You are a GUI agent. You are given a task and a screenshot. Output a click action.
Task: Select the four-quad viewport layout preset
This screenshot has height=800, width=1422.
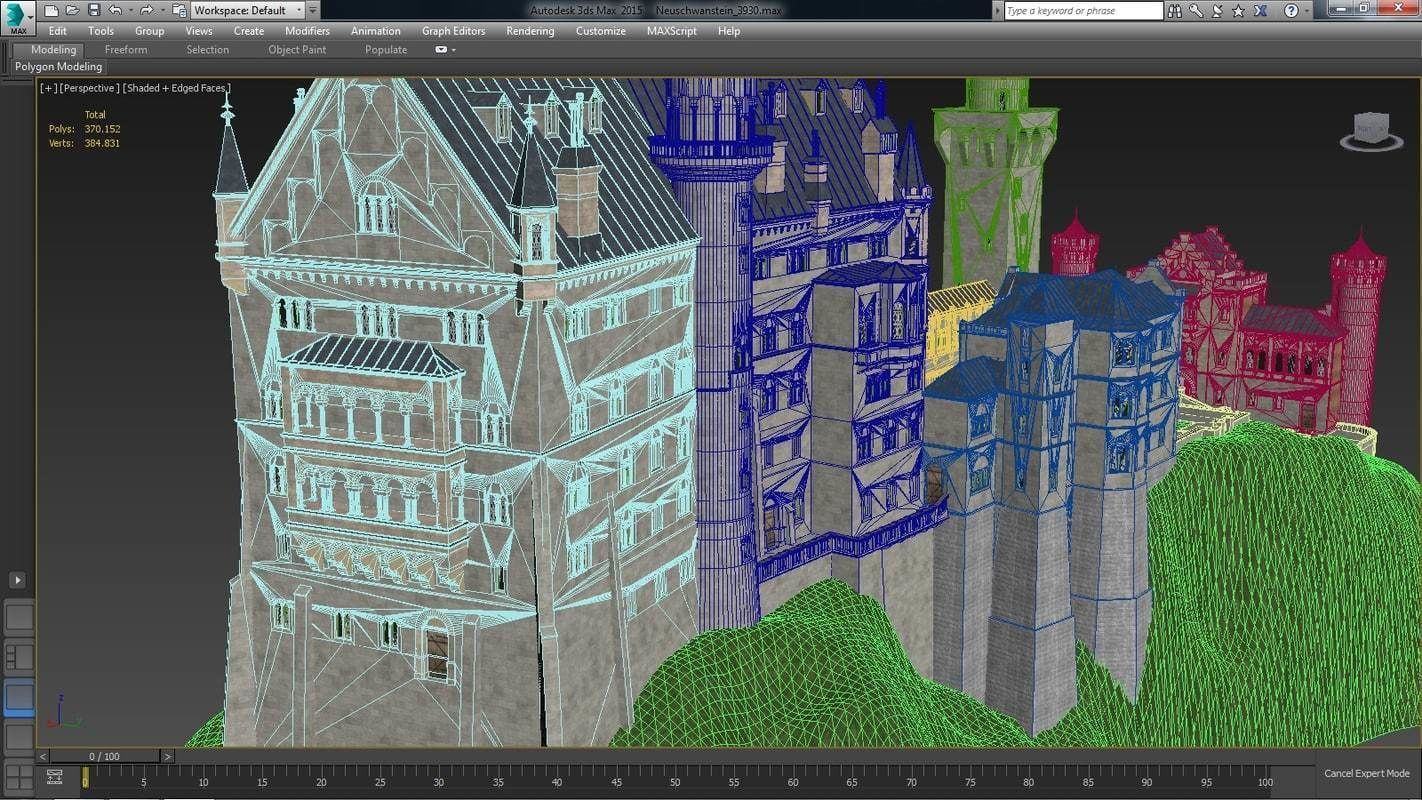pyautogui.click(x=19, y=778)
